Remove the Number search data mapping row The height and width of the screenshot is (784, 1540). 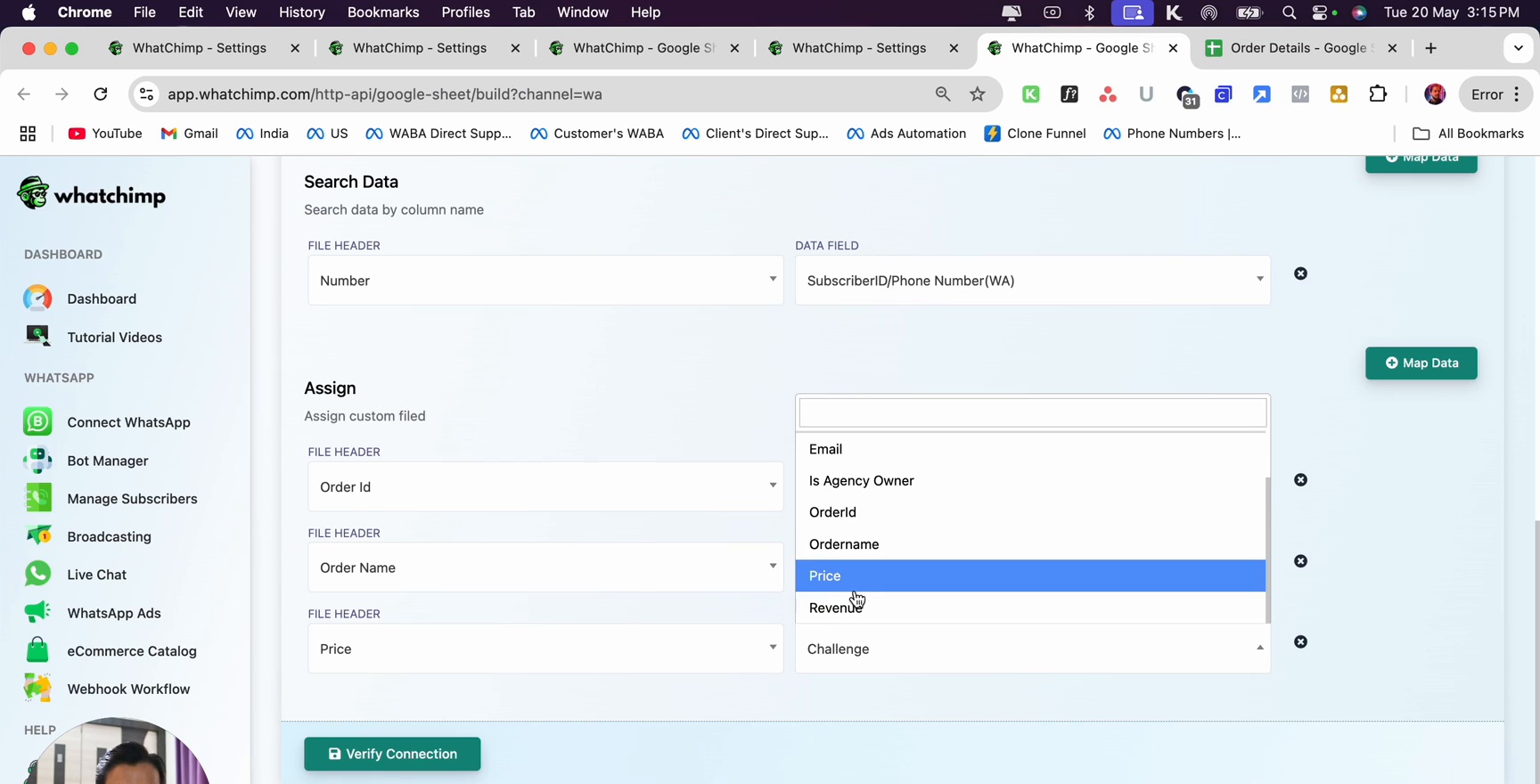coord(1301,274)
